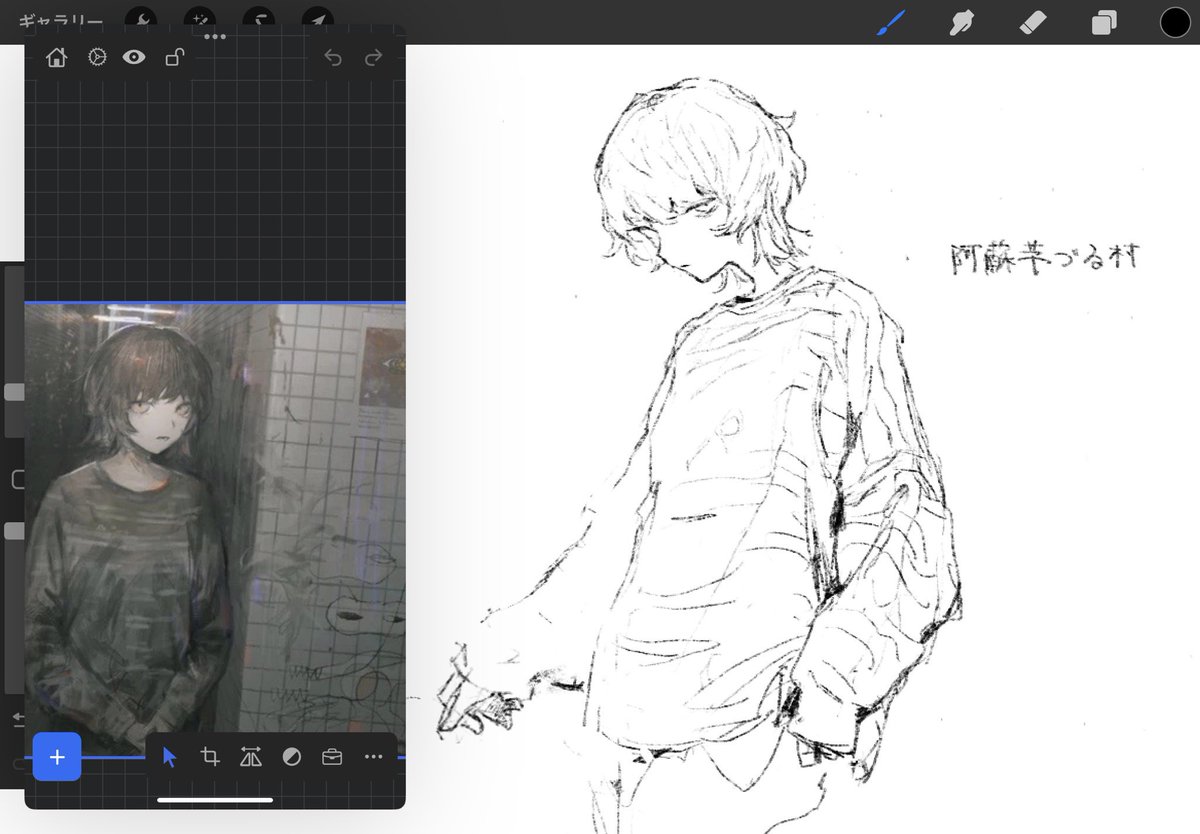Open the Adjustments circle in the panel toolbar
Viewport: 1200px width, 834px height.
[x=291, y=757]
